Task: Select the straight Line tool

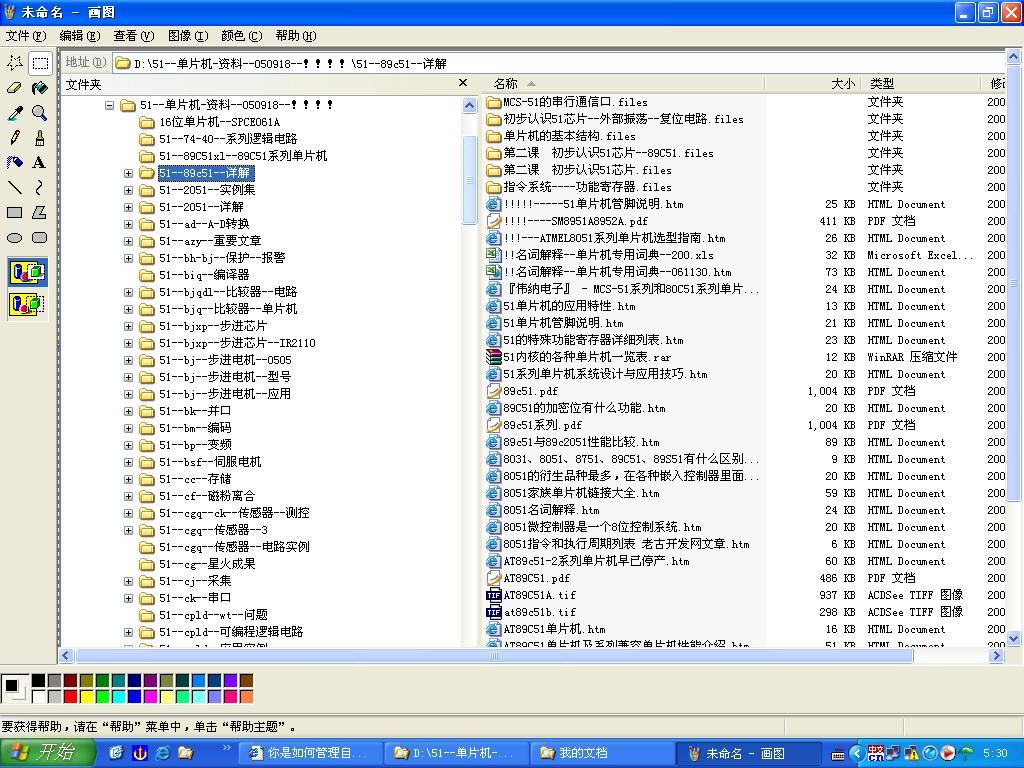Action: 14,187
